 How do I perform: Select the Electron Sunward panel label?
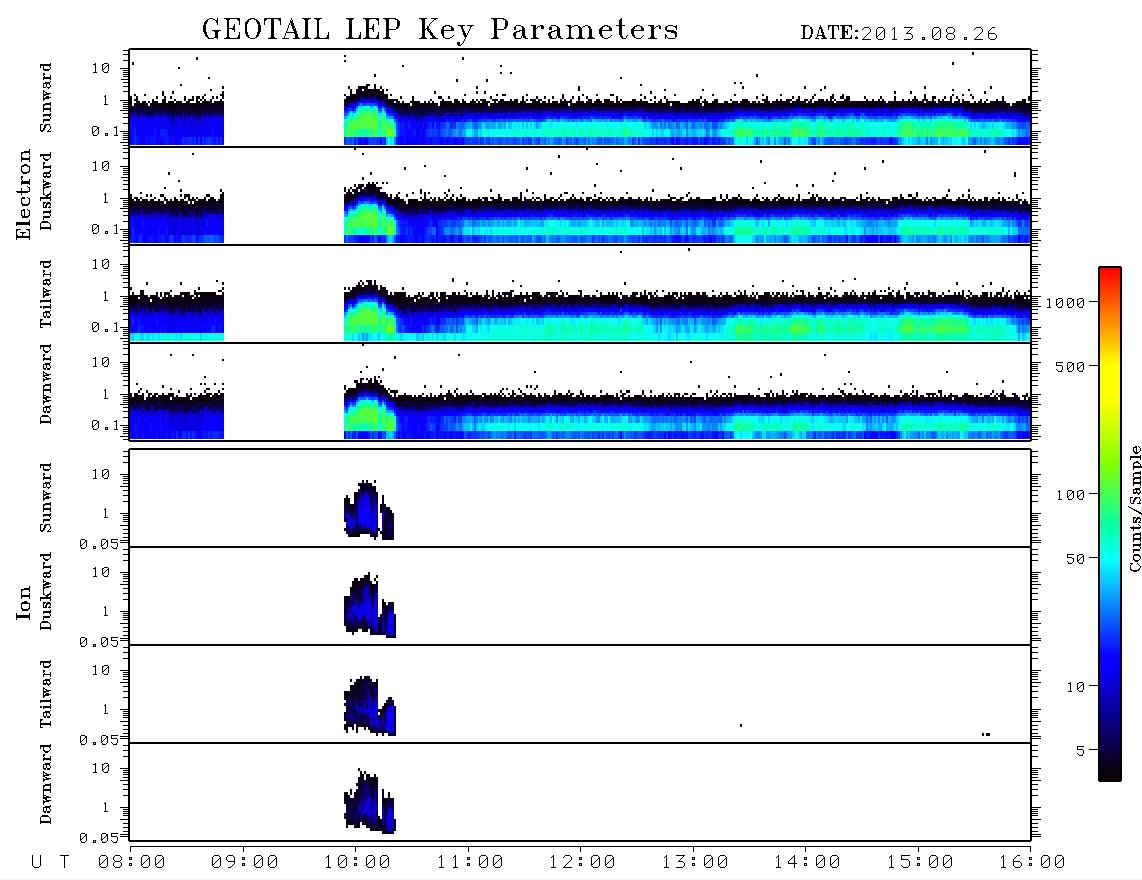[46, 98]
